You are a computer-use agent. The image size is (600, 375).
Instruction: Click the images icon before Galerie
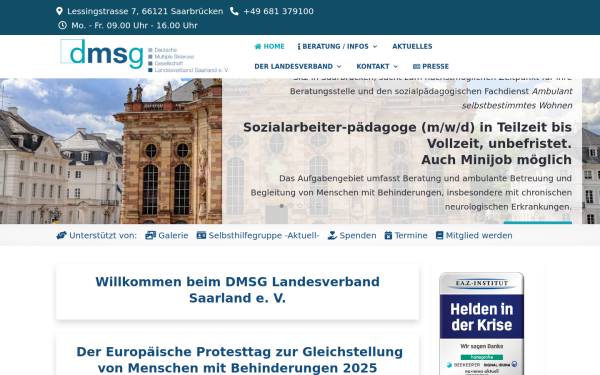[x=150, y=235]
